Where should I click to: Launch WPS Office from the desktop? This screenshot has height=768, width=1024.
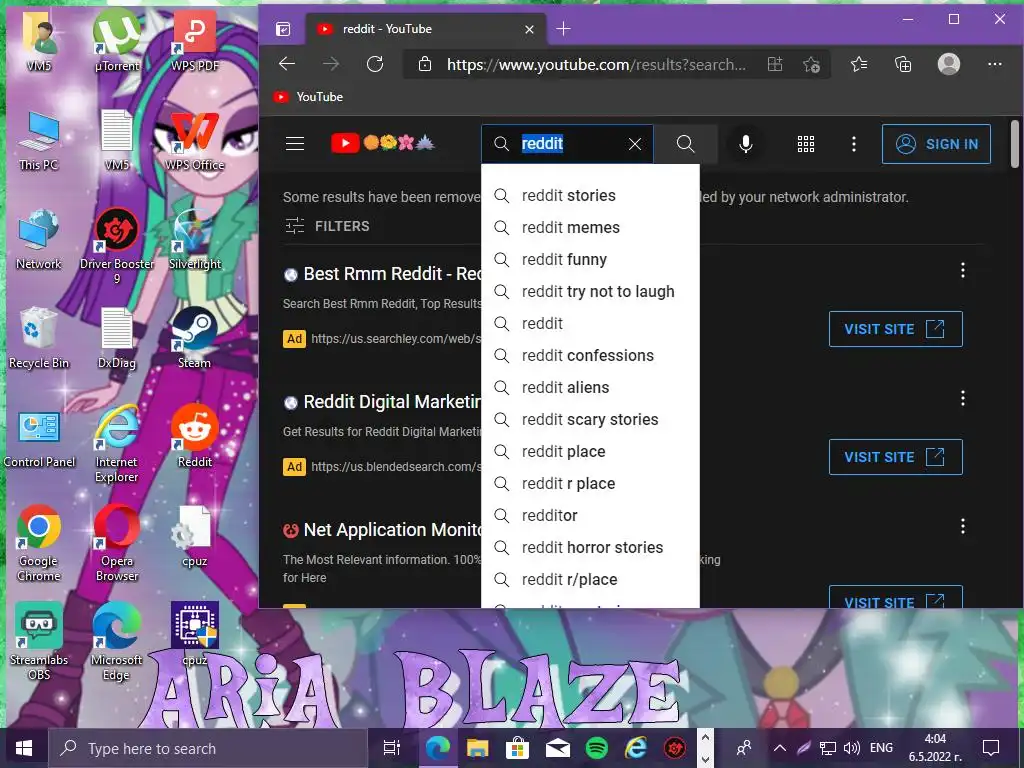pos(195,140)
